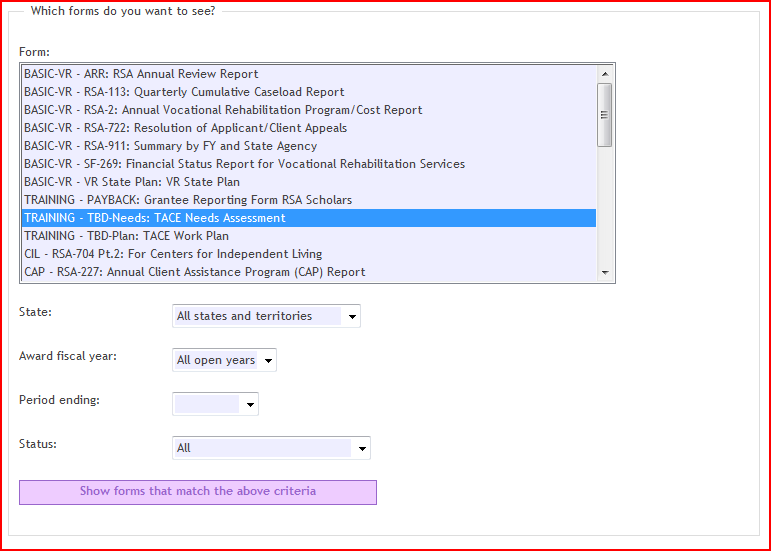The image size is (771, 551).
Task: Select SF-269 Financial Status Report entry
Action: tap(309, 164)
